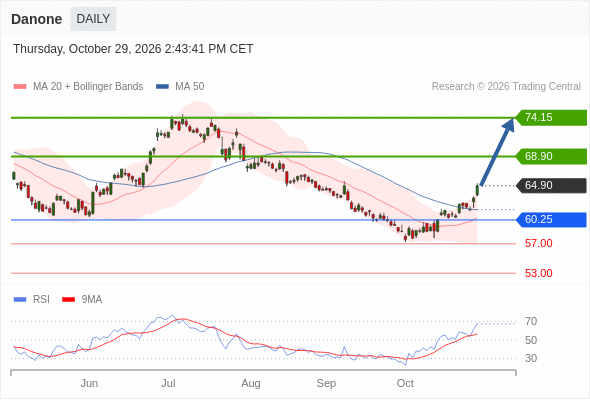Viewport: 590px width, 400px height.
Task: Click the MA 20 + Bollinger Bands legend label
Action: coord(88,87)
